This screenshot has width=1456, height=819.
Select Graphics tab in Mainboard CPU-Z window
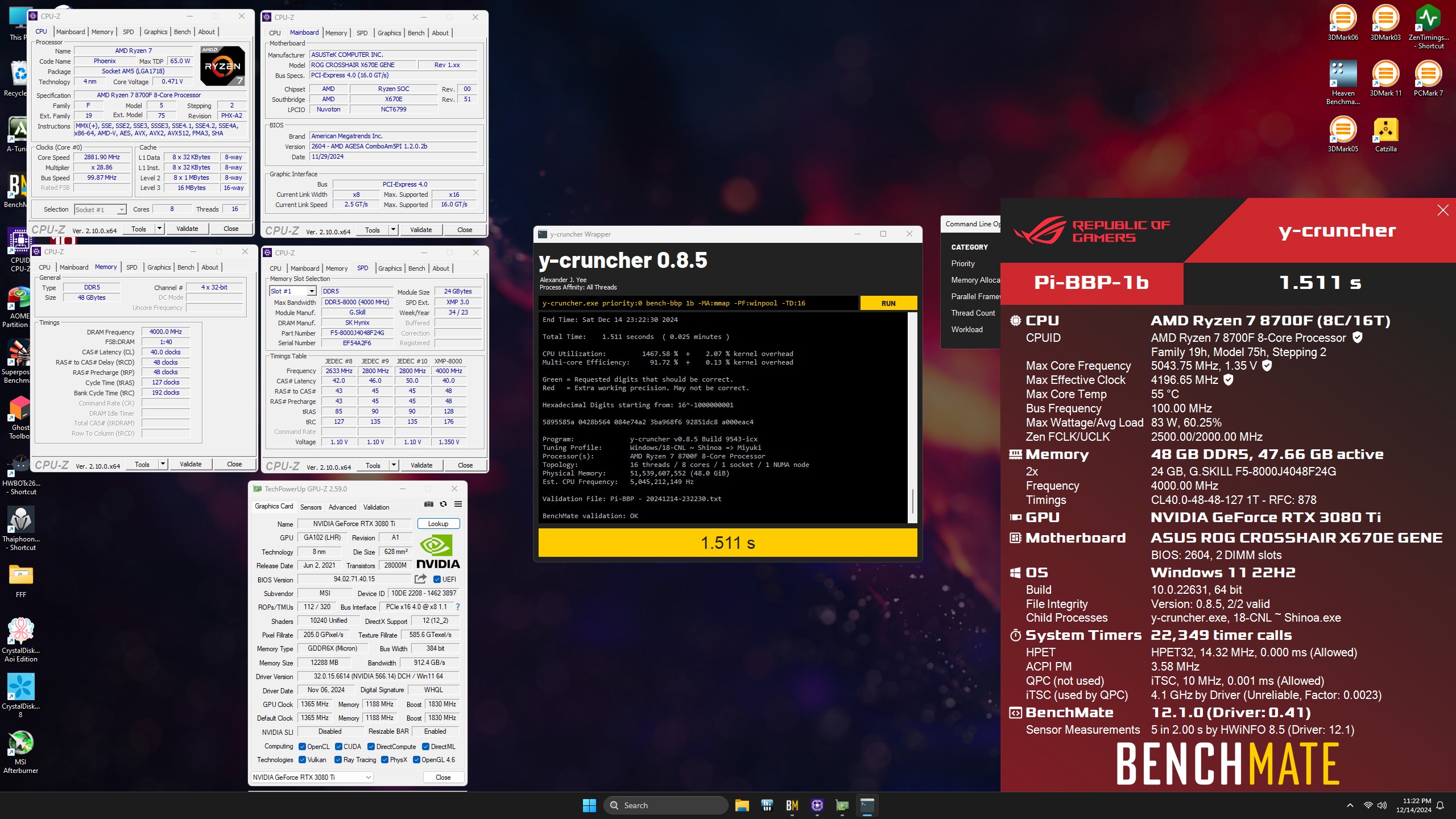point(390,33)
